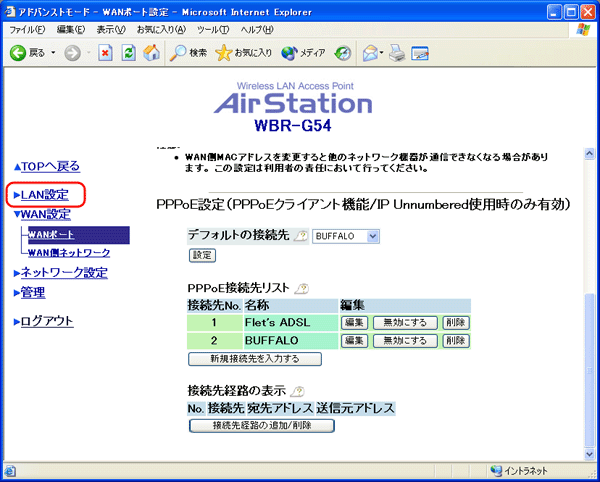Image resolution: width=600 pixels, height=482 pixels.
Task: Print the page with printer icon
Action: [x=397, y=54]
